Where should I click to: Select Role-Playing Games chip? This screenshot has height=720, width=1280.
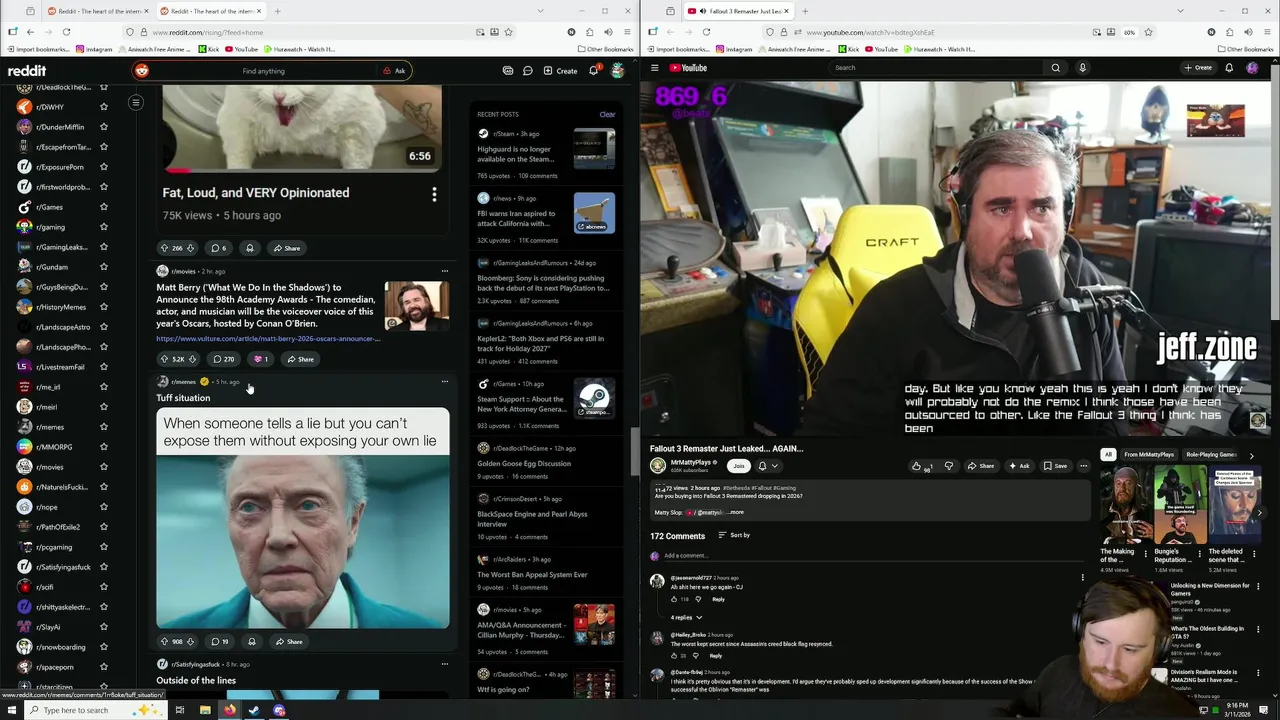[x=1211, y=455]
